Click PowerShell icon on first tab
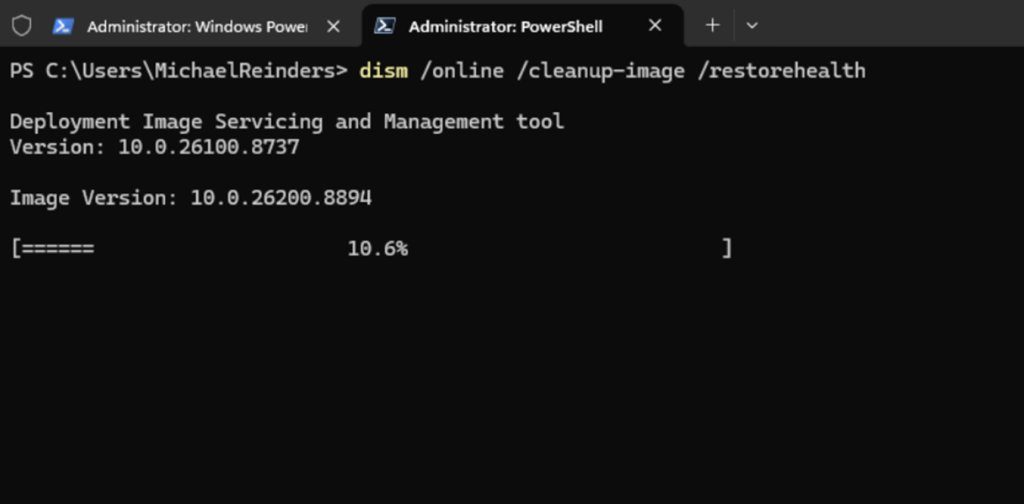Image resolution: width=1024 pixels, height=504 pixels. pos(63,26)
